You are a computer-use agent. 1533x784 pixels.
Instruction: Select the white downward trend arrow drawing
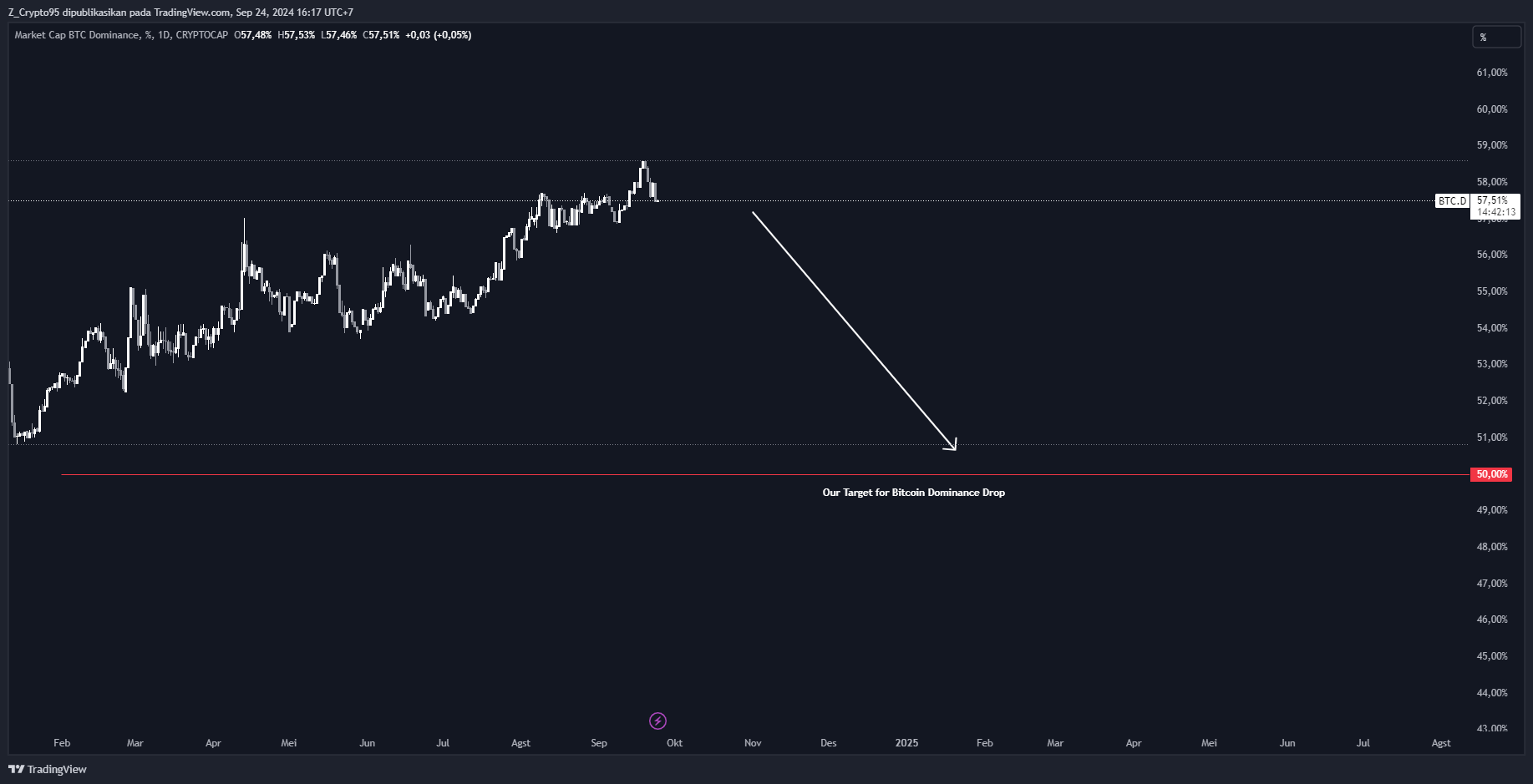852,330
